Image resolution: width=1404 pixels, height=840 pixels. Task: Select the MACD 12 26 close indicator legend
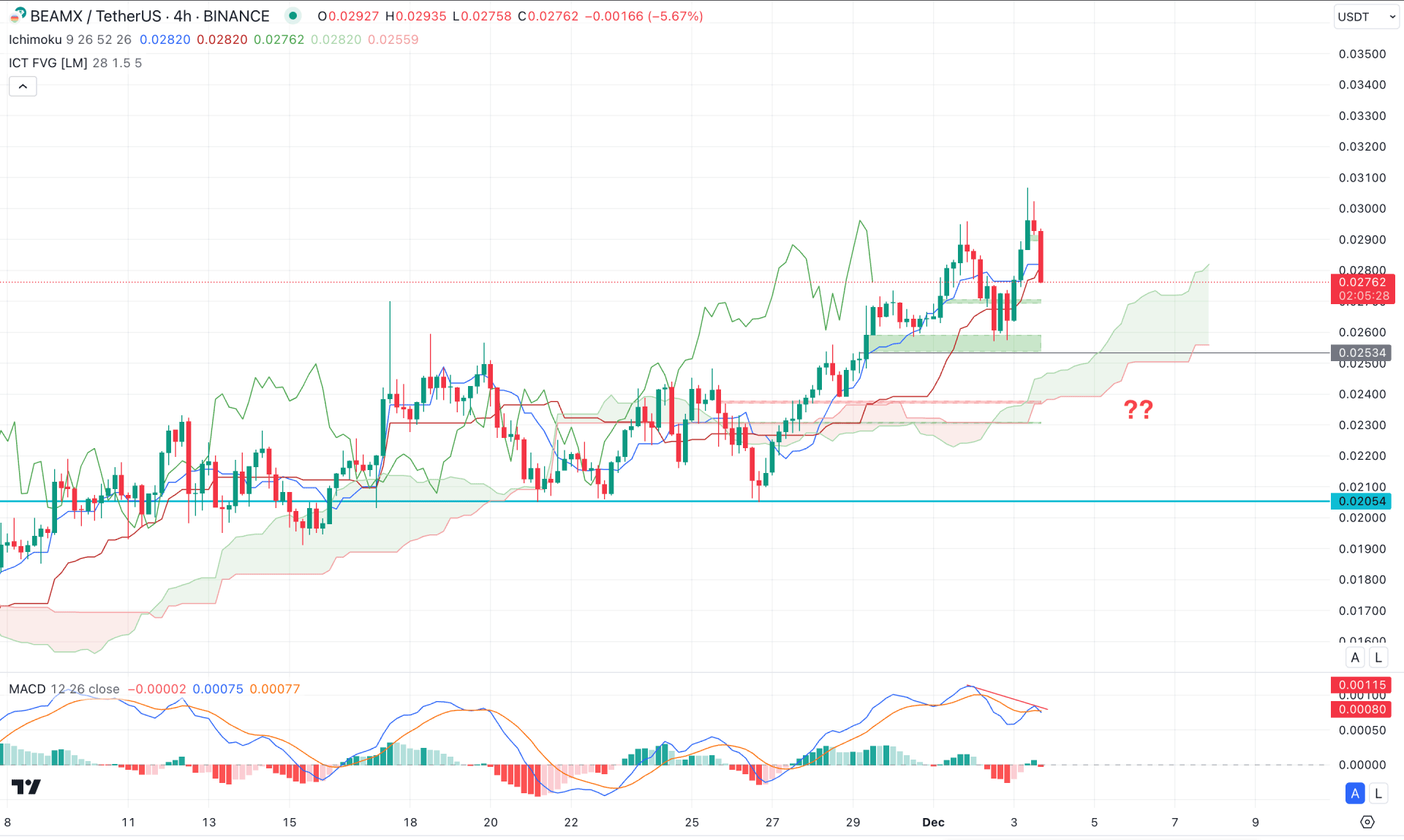pos(64,689)
